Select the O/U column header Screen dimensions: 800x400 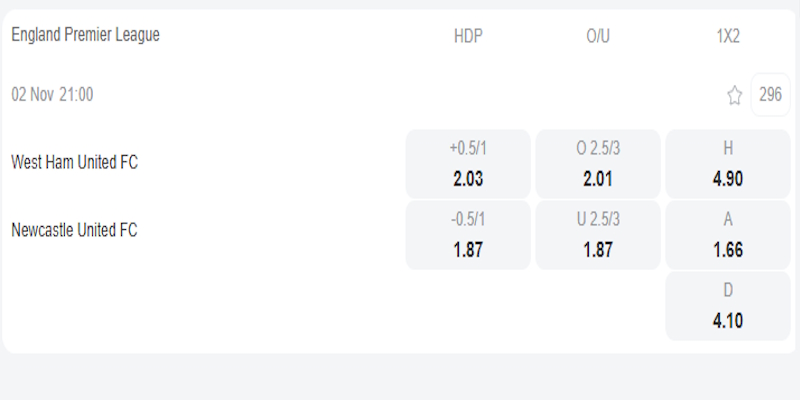point(598,36)
